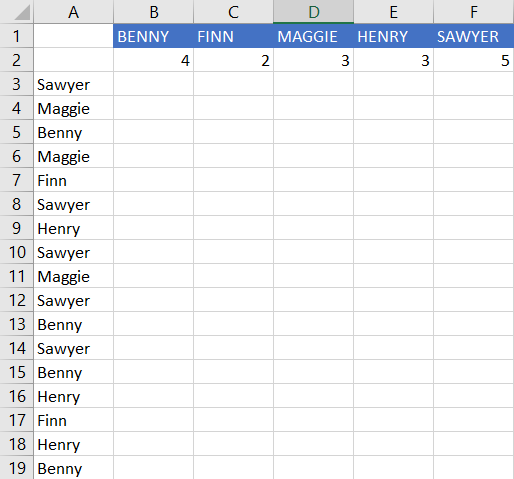Select column B header
The image size is (514, 479).
(x=153, y=12)
